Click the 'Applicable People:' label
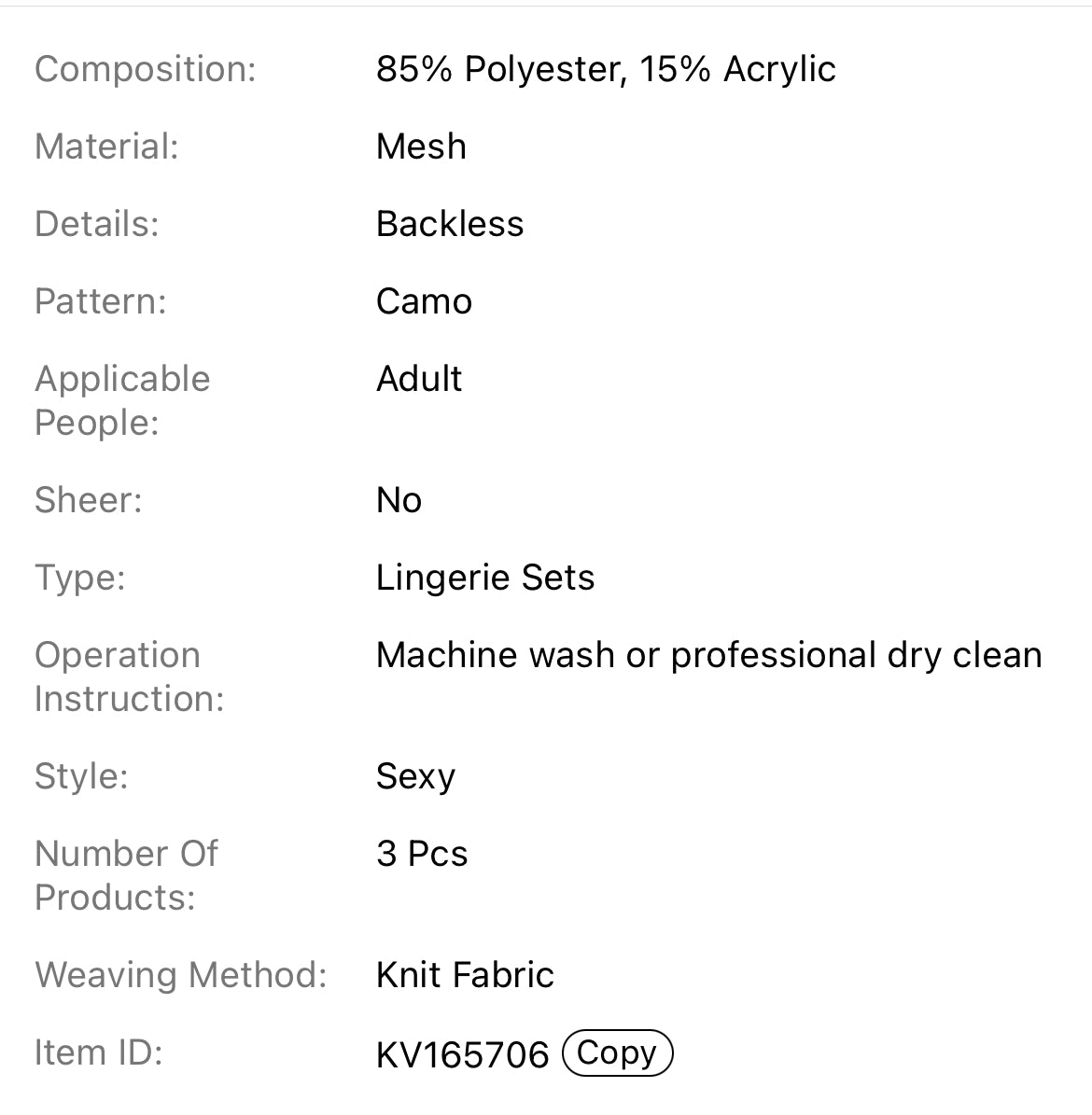 point(122,400)
